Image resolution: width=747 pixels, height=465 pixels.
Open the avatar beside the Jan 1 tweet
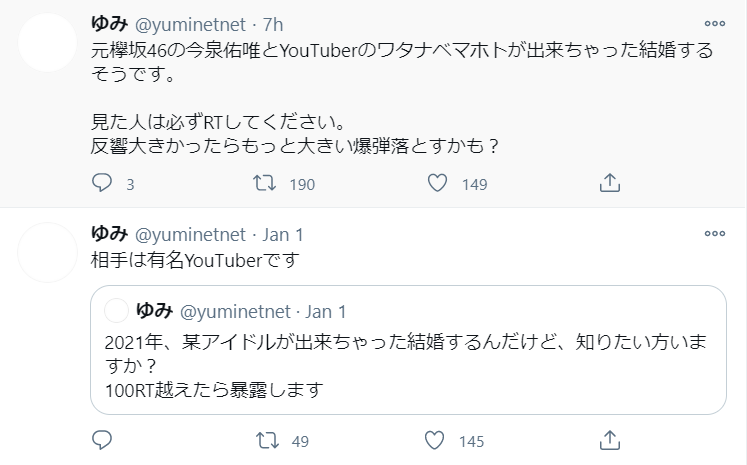coord(48,253)
